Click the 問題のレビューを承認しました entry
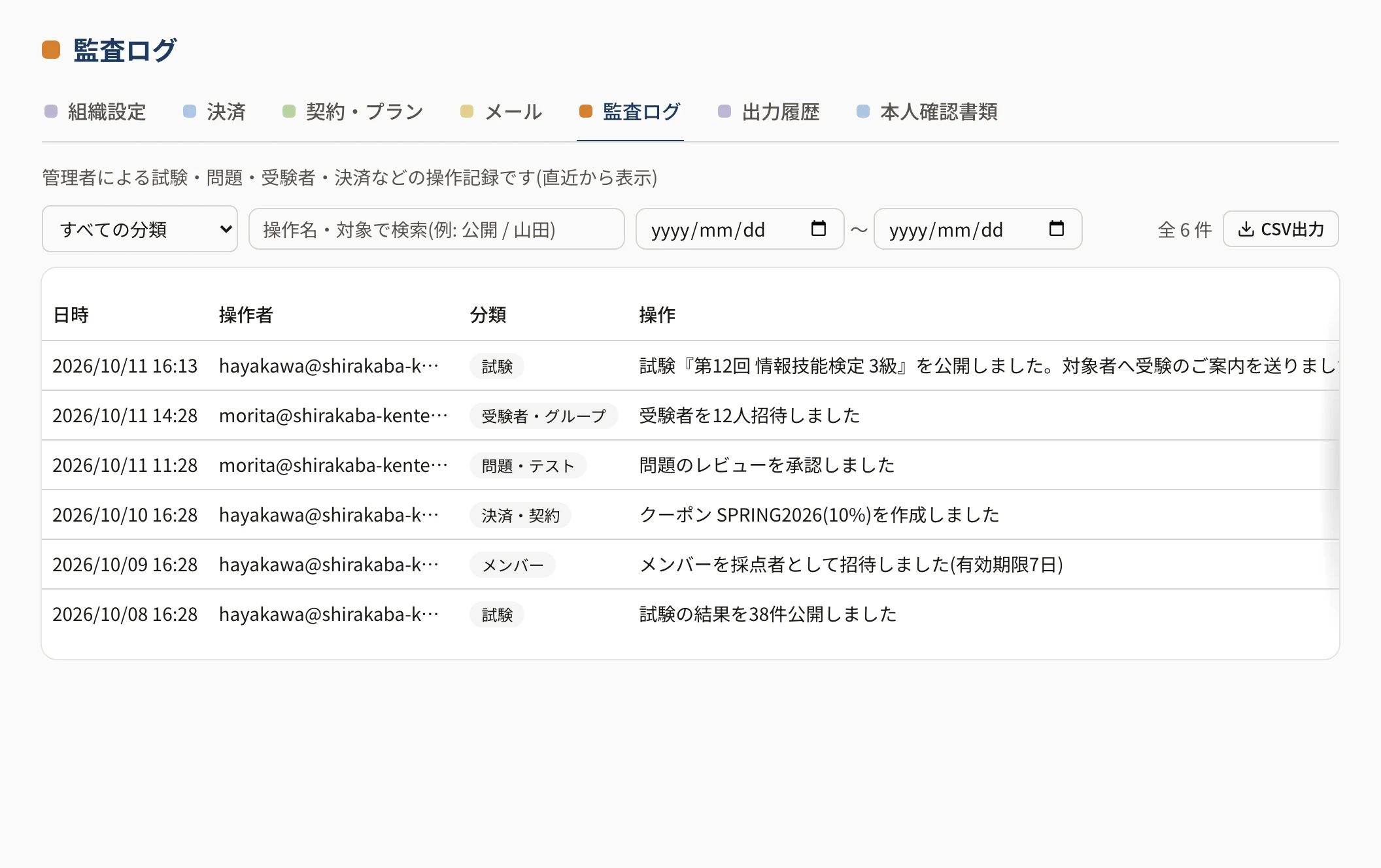 pyautogui.click(x=767, y=465)
